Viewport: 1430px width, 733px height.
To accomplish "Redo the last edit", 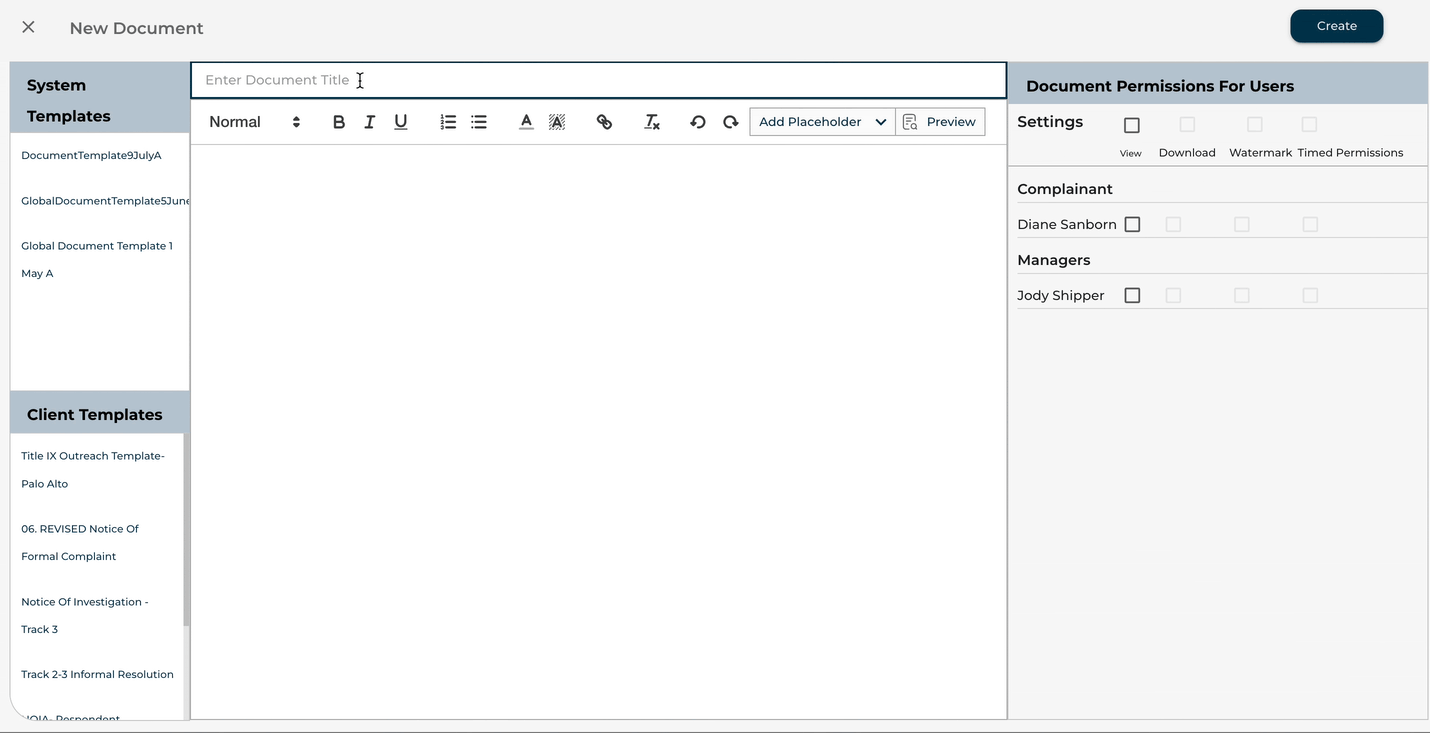I will [731, 122].
